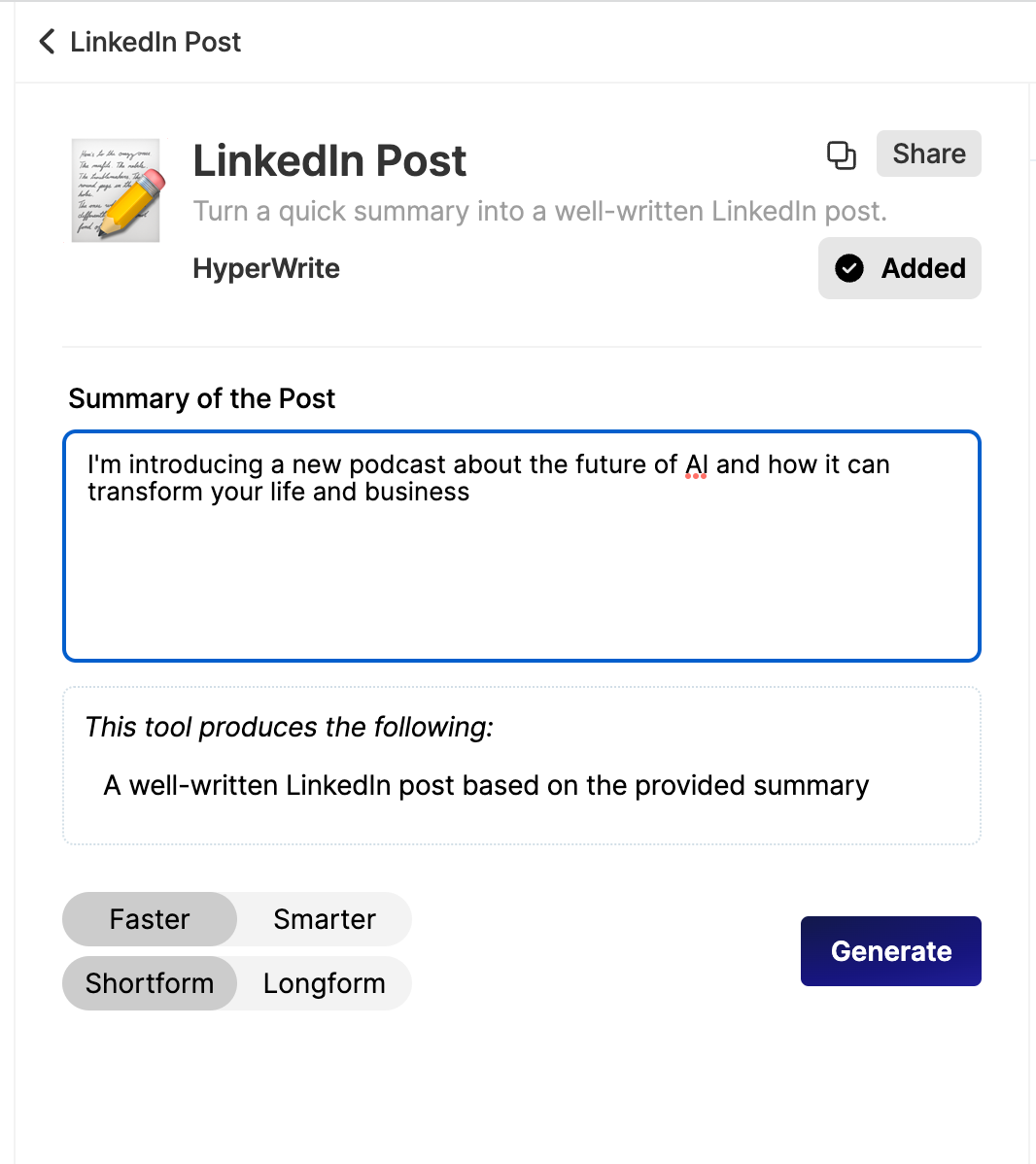Click the HyperWrite author name
1036x1164 pixels.
pyautogui.click(x=266, y=268)
